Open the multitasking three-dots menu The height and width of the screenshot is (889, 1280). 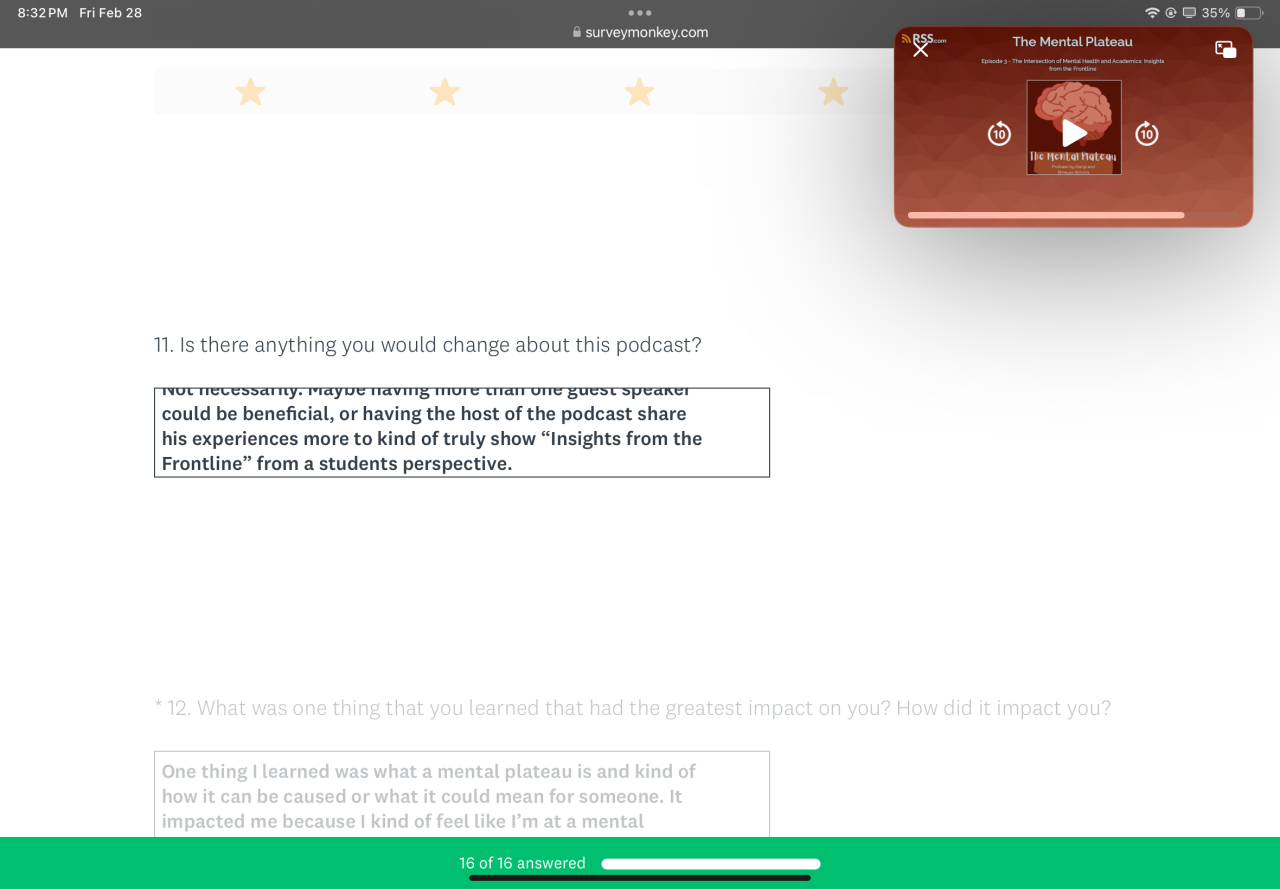pos(640,13)
